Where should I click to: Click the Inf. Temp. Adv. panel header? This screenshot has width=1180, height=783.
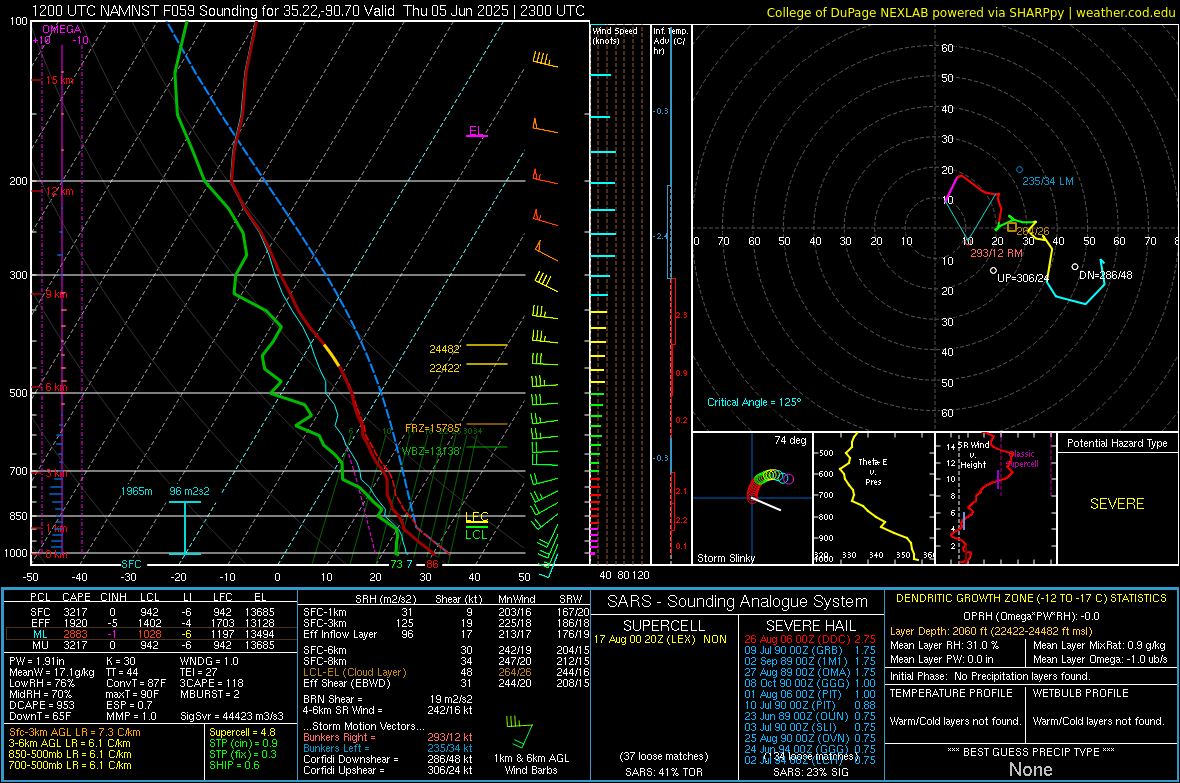tap(670, 41)
